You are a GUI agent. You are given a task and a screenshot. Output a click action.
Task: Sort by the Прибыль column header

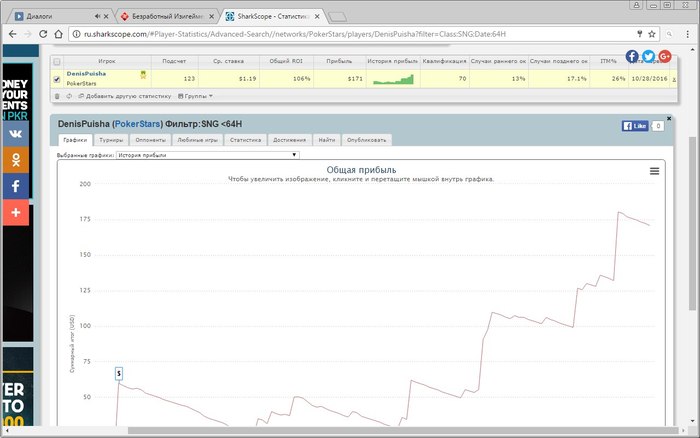coord(339,61)
